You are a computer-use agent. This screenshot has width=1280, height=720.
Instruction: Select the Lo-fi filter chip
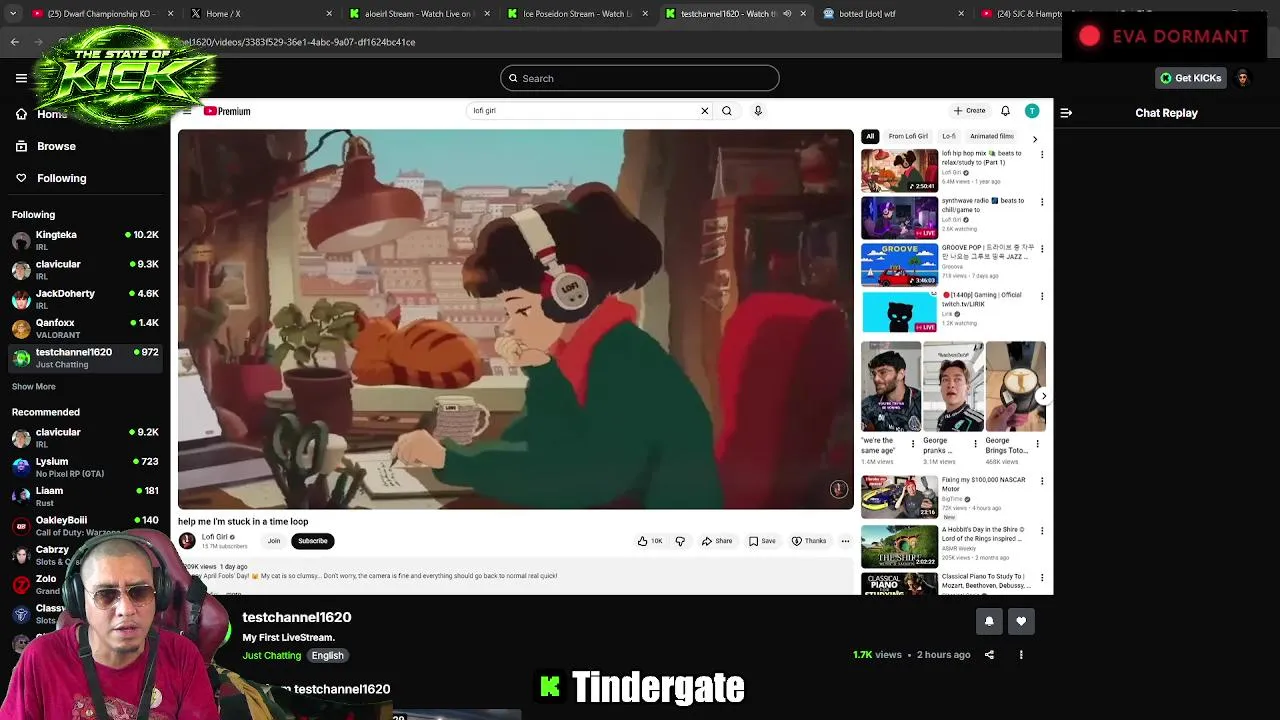tap(949, 136)
